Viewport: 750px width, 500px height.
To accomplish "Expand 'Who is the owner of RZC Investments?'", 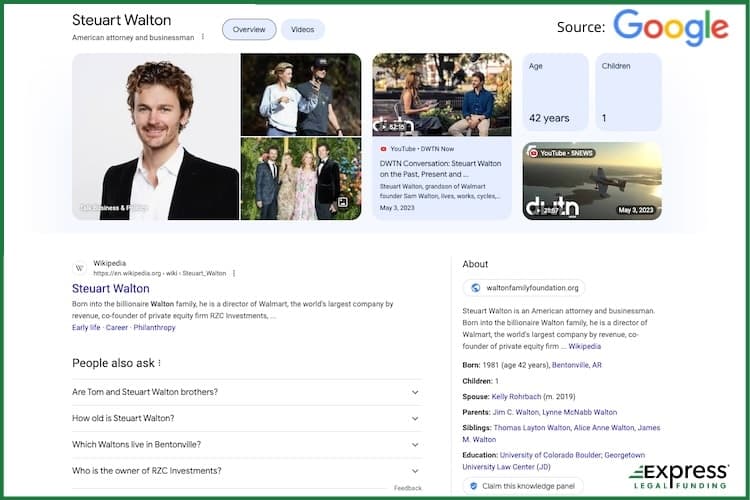I will [x=415, y=470].
